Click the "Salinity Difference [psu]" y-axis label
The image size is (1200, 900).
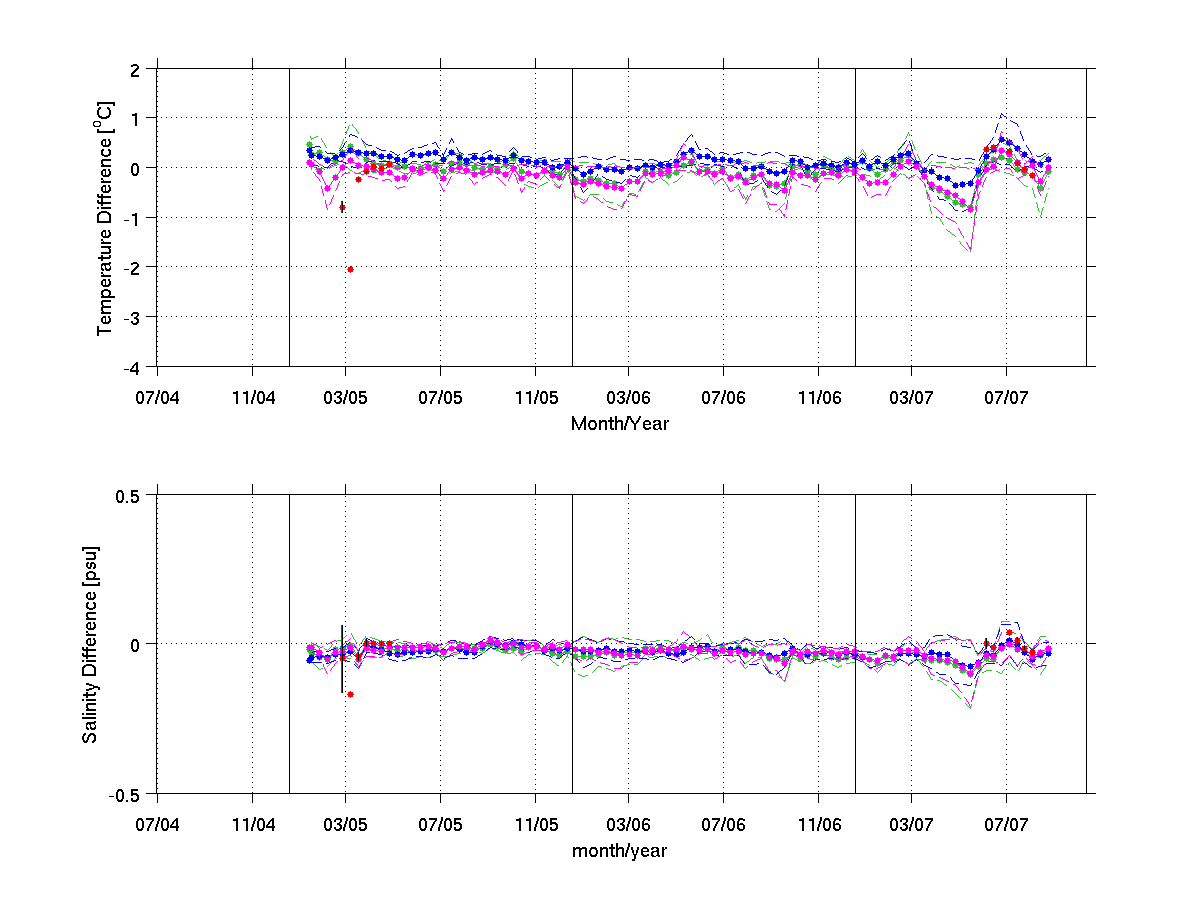click(x=90, y=644)
